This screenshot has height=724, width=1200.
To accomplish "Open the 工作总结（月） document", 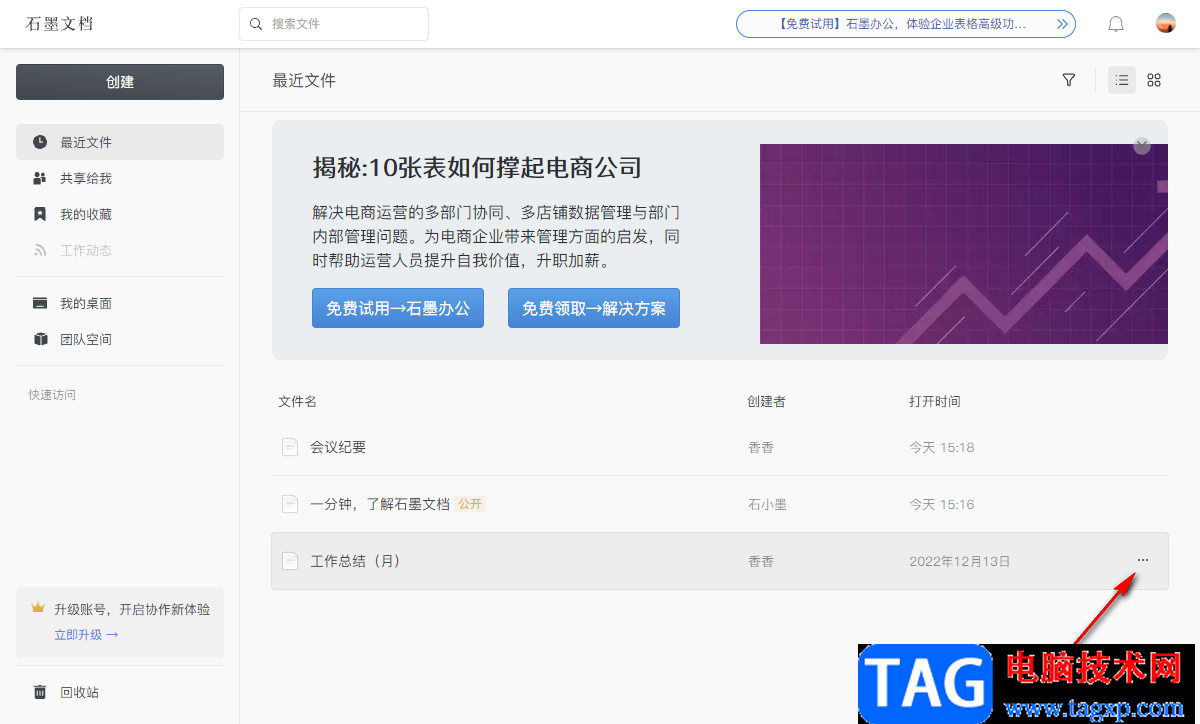I will pos(355,561).
